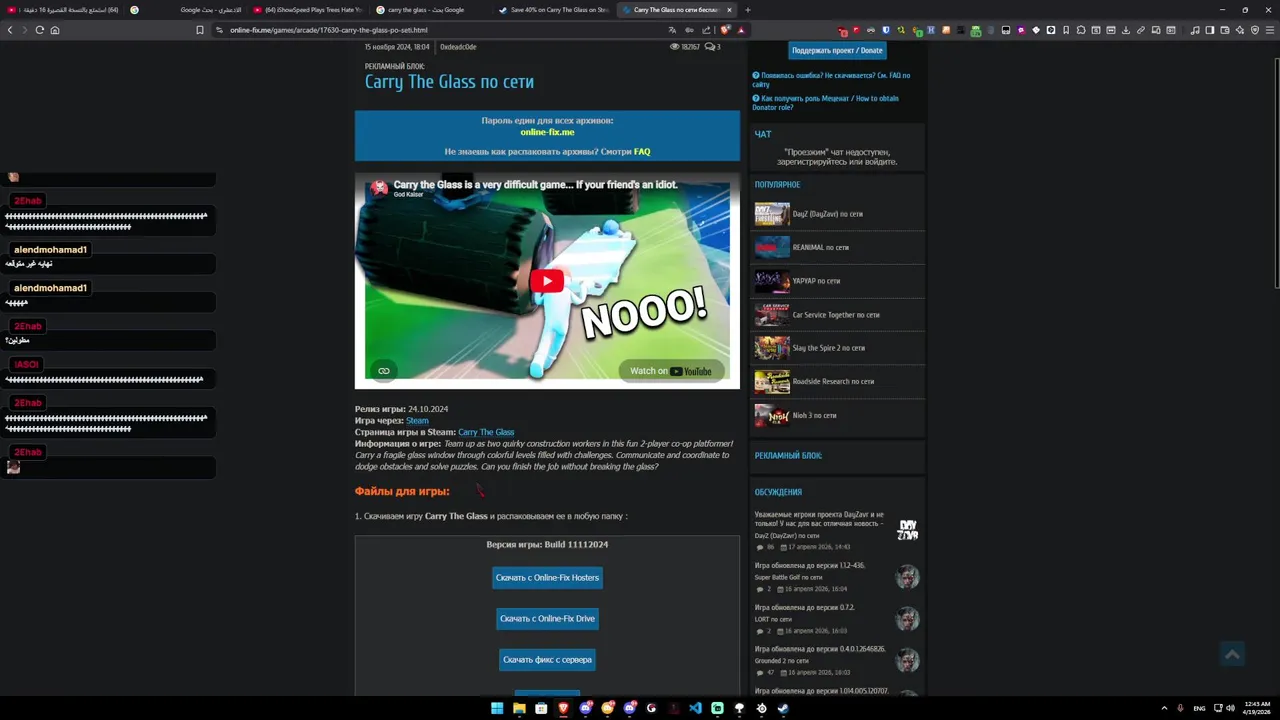Open 'DayZ (DayZavr) по сети' popular item

pyautogui.click(x=827, y=214)
